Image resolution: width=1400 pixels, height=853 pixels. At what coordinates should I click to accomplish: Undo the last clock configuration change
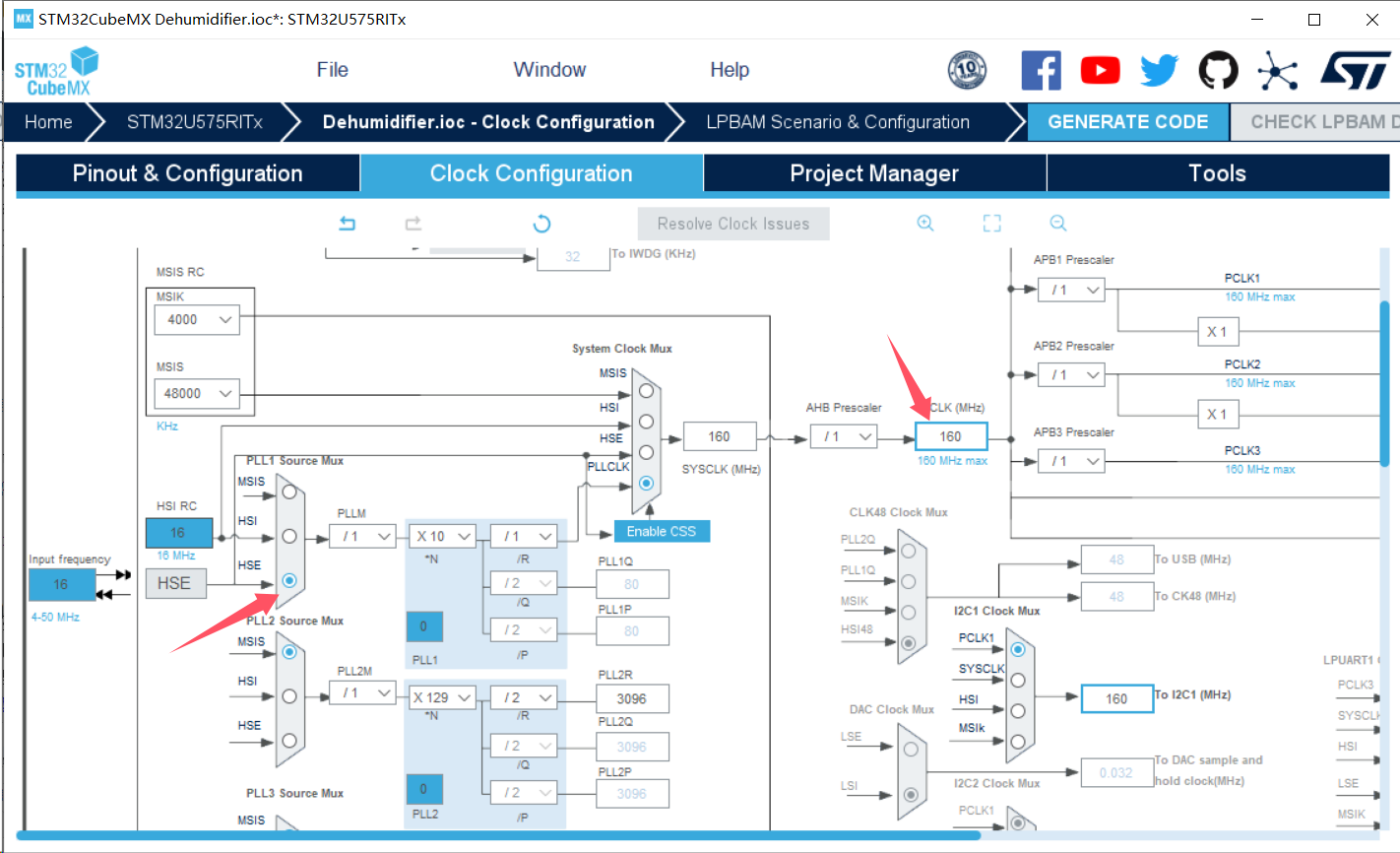[x=347, y=224]
